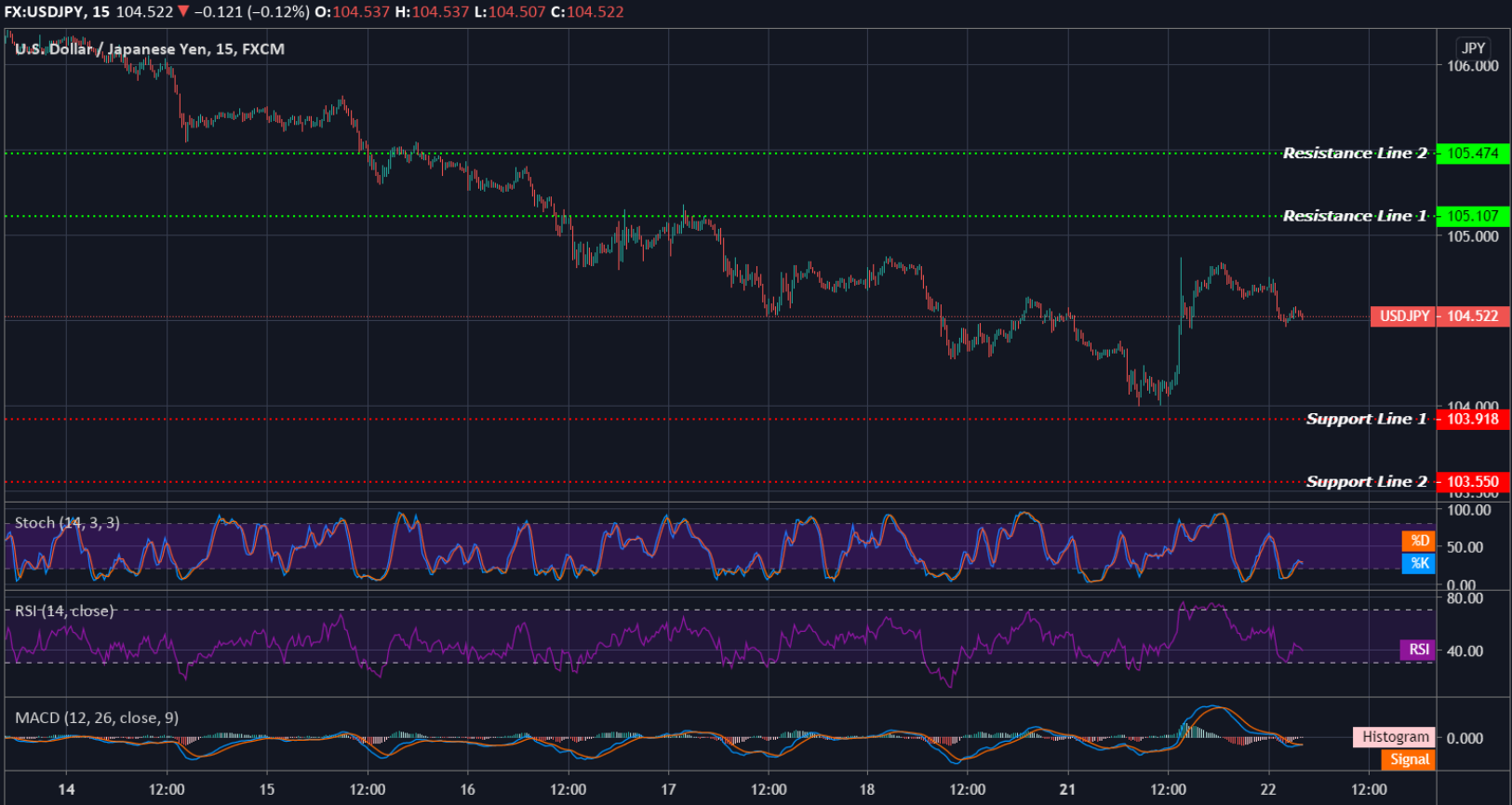Click the 17 date on time axis

click(x=668, y=789)
